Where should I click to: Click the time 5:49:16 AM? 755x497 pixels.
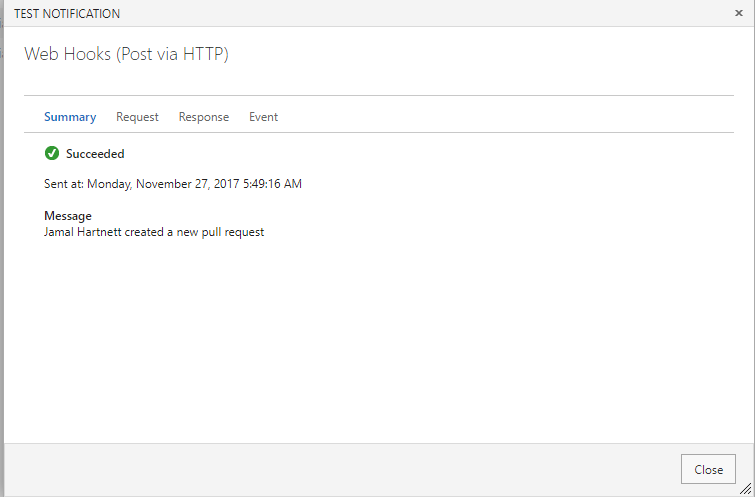pos(272,183)
